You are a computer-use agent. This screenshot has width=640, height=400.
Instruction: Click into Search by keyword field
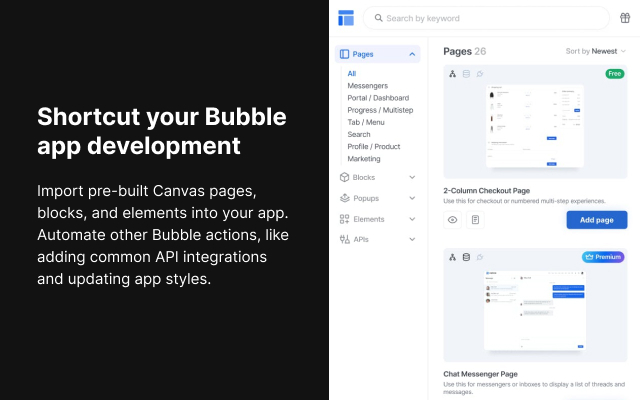[486, 18]
